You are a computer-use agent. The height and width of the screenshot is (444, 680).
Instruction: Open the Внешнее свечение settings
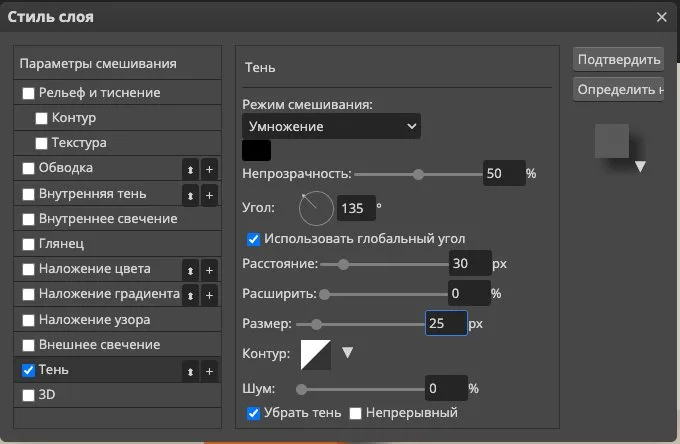(x=118, y=345)
